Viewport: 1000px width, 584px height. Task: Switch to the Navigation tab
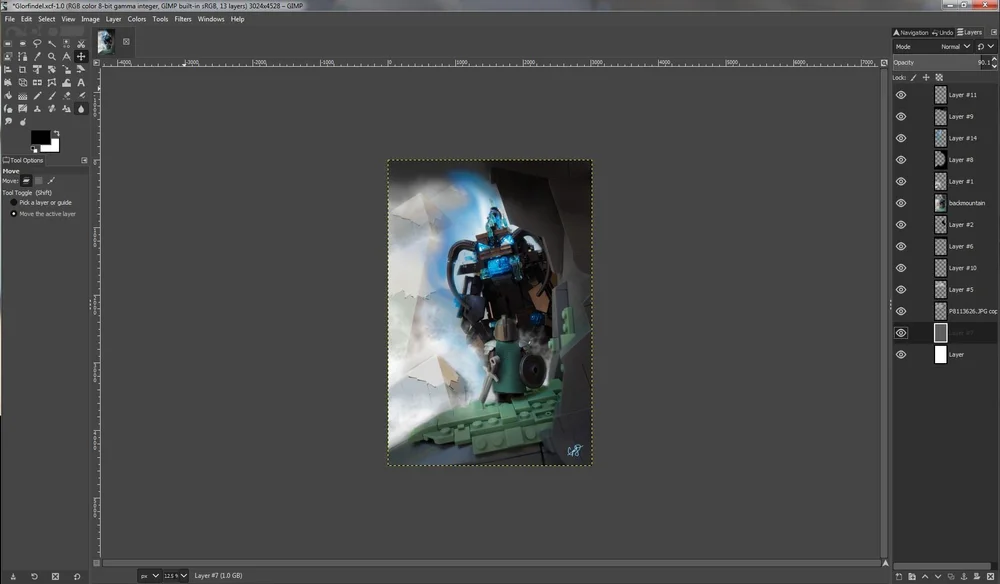click(x=910, y=31)
